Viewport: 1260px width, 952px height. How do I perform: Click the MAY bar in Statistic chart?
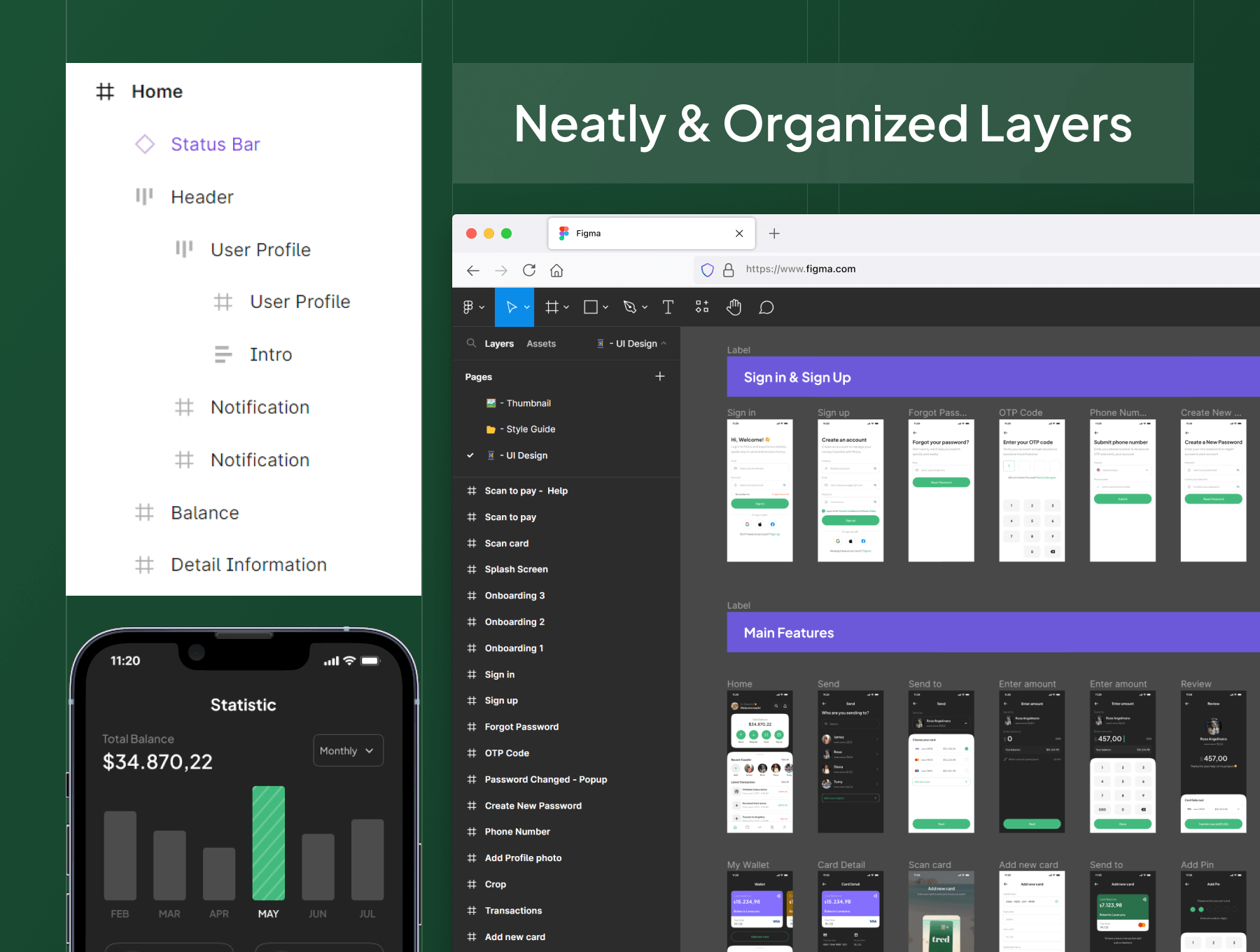268,843
